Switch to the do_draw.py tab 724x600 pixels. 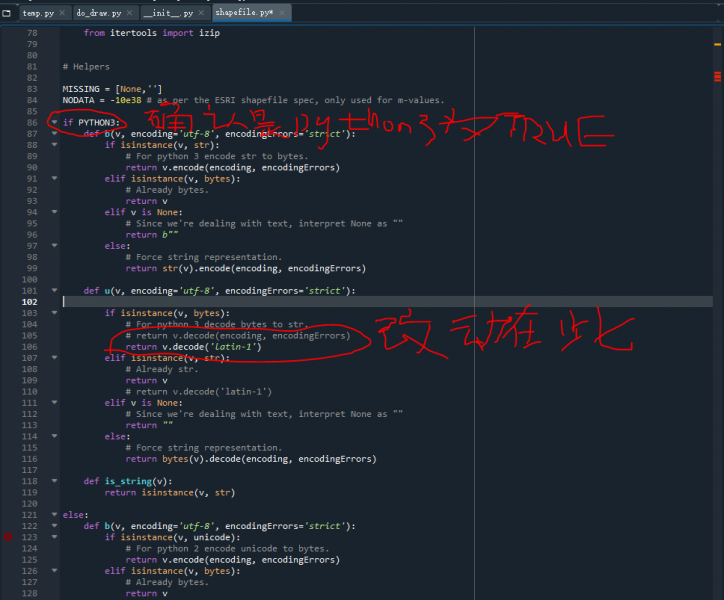click(x=98, y=13)
